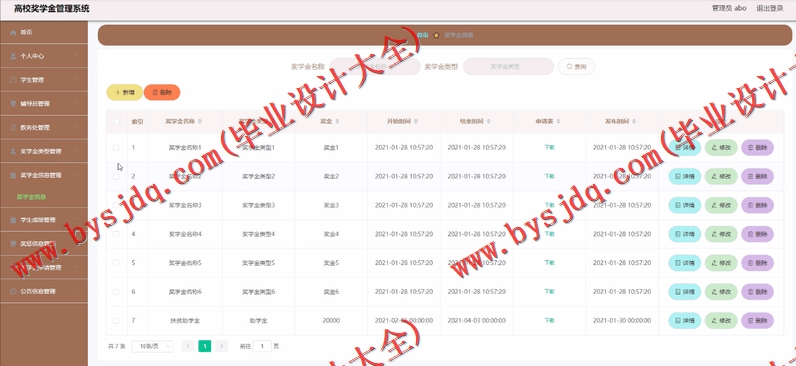This screenshot has height=366, width=796.
Task: Check the checkbox for row 7
Action: pyautogui.click(x=116, y=321)
